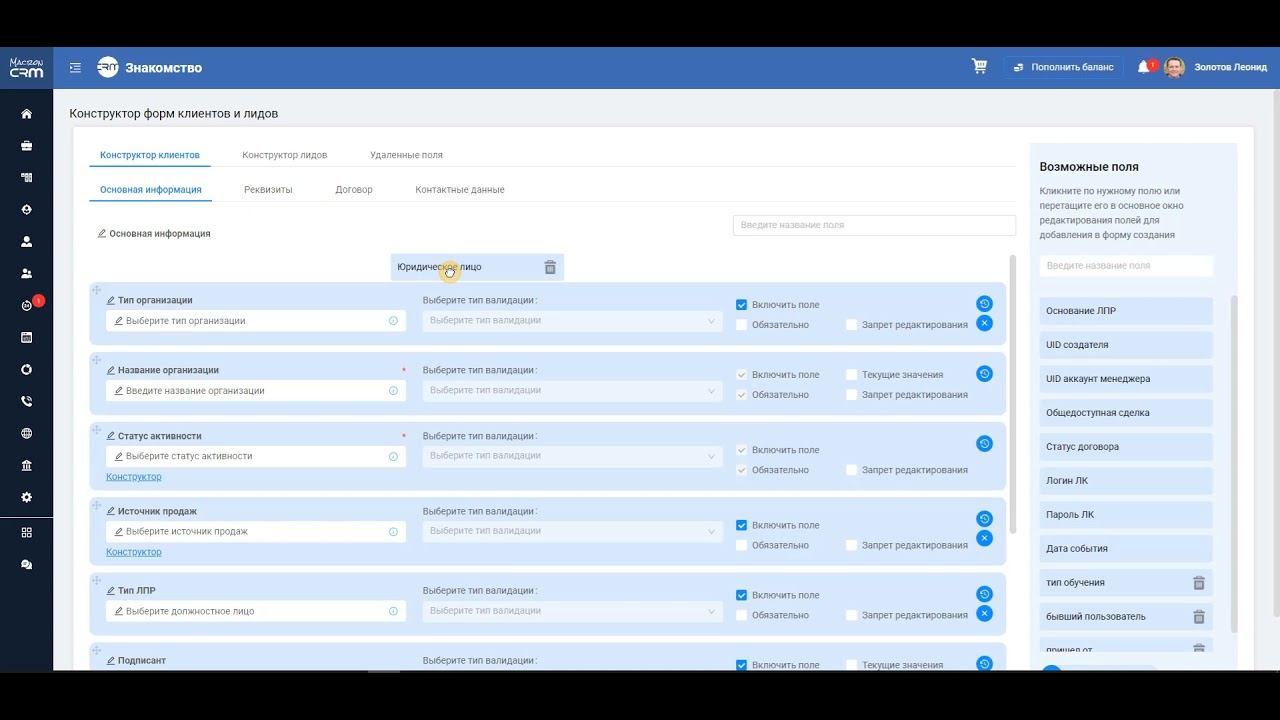Open the globe icon in the sidebar

26,433
